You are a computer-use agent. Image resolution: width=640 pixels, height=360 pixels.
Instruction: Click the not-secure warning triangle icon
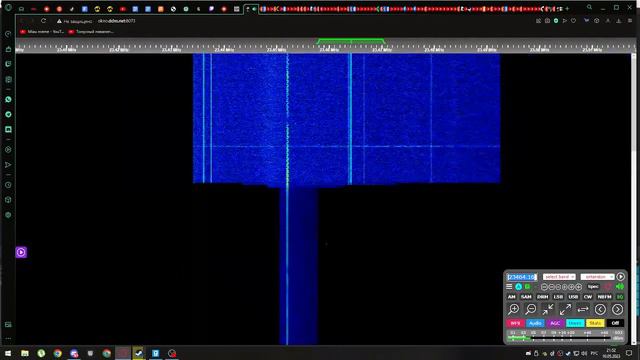pos(59,21)
